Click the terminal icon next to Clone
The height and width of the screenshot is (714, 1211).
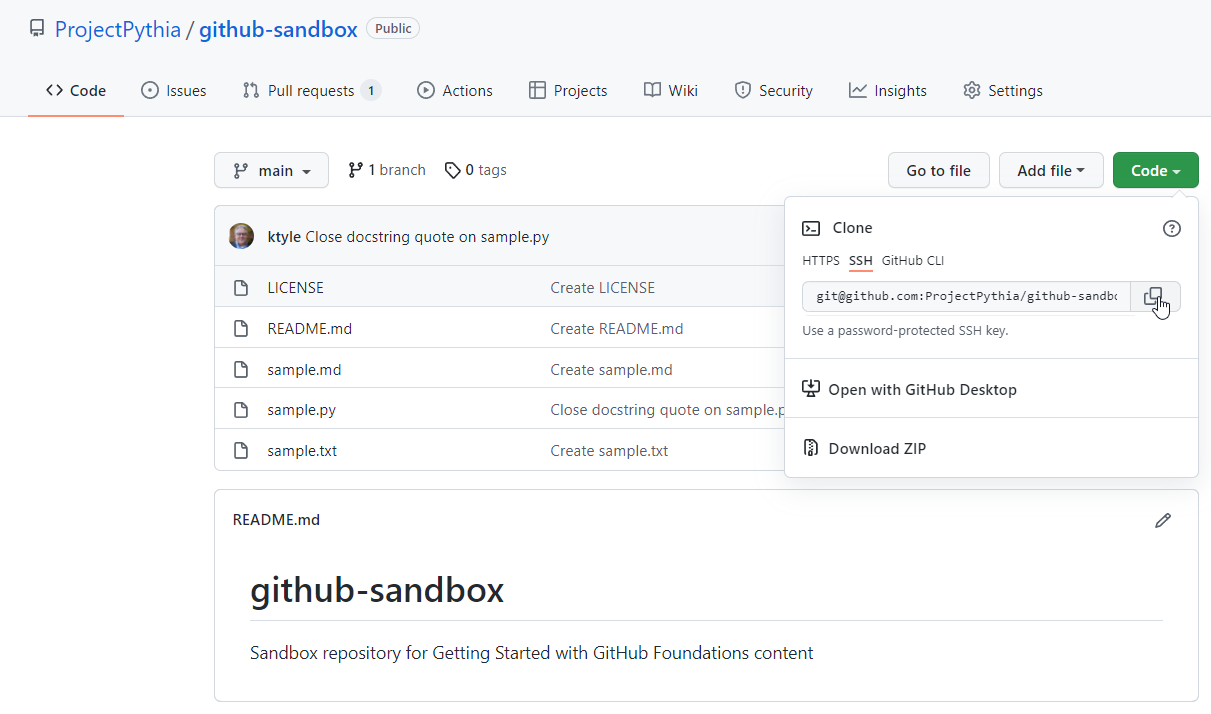tap(811, 228)
